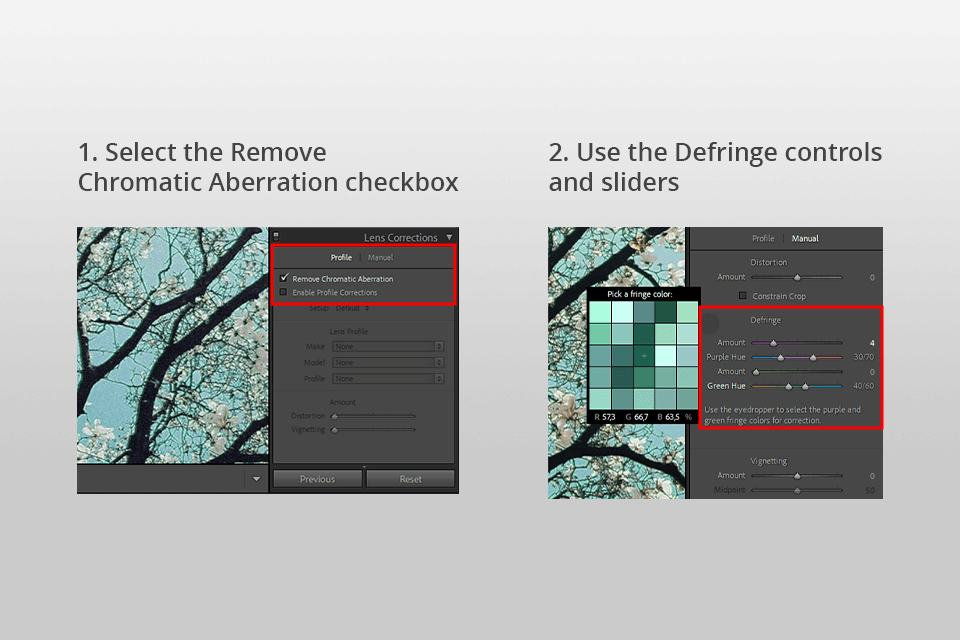Click the 'Vignetting' heading above Midpoint

point(769,461)
